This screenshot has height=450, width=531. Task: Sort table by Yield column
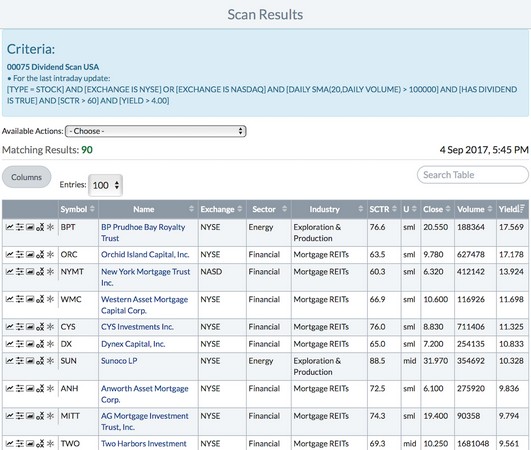click(x=512, y=210)
